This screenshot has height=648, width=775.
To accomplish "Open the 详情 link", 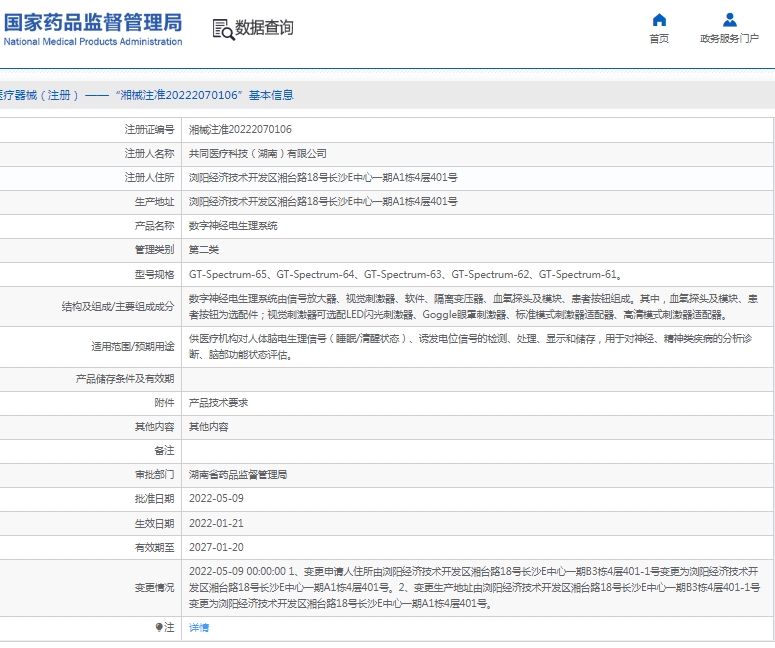I will pos(199,628).
